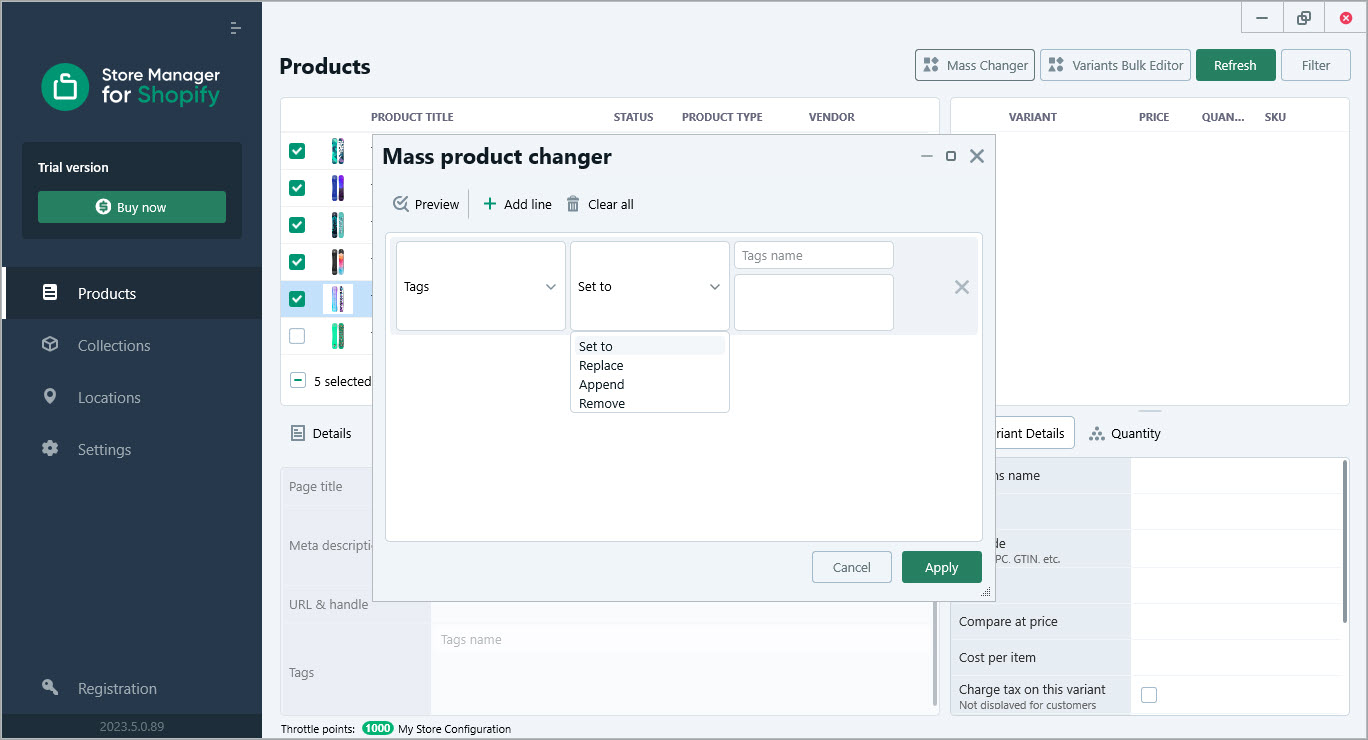
Task: Click the Tags name field in dialog
Action: pyautogui.click(x=814, y=255)
